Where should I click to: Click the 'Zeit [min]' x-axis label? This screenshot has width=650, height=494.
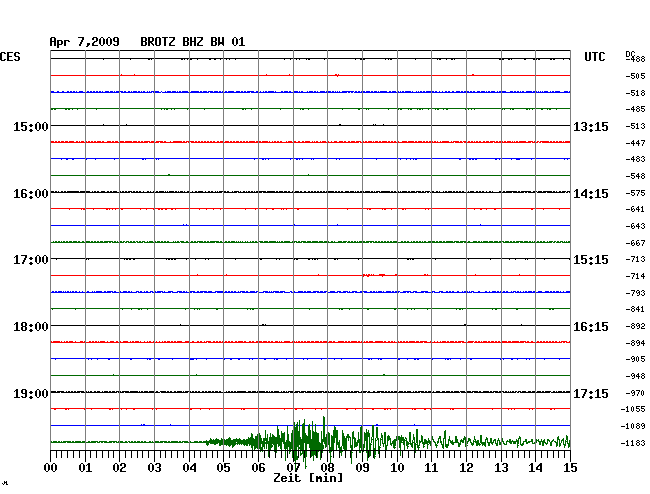[309, 478]
